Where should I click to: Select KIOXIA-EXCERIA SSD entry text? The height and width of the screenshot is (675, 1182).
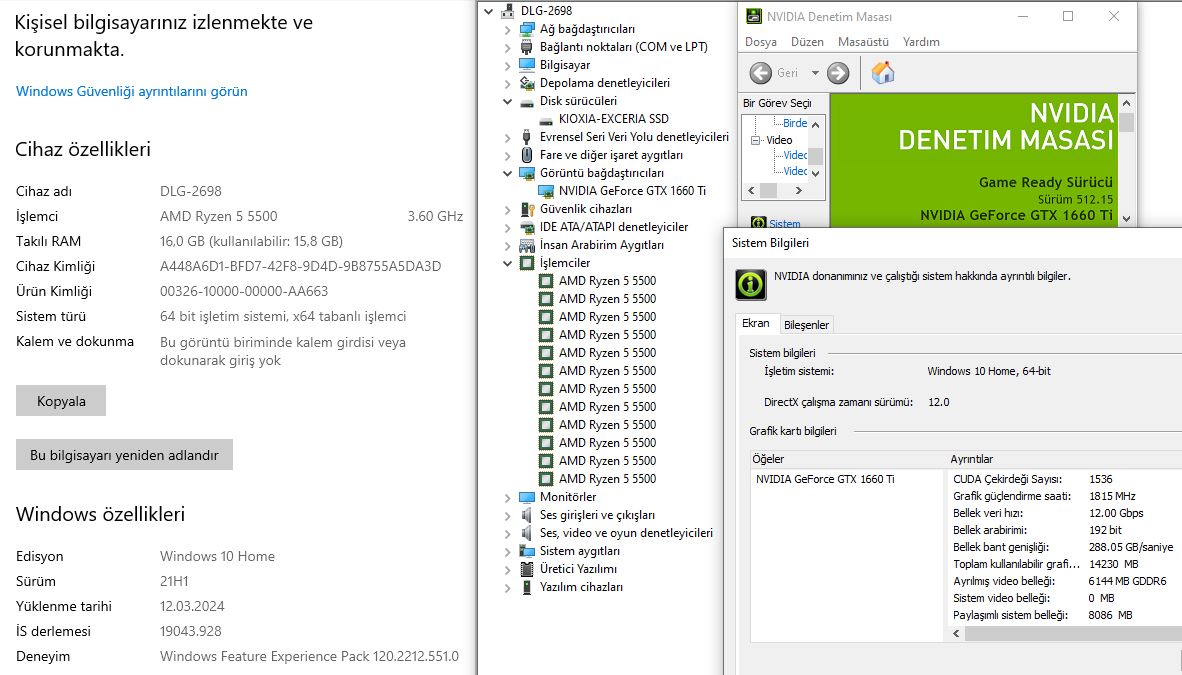(x=614, y=119)
